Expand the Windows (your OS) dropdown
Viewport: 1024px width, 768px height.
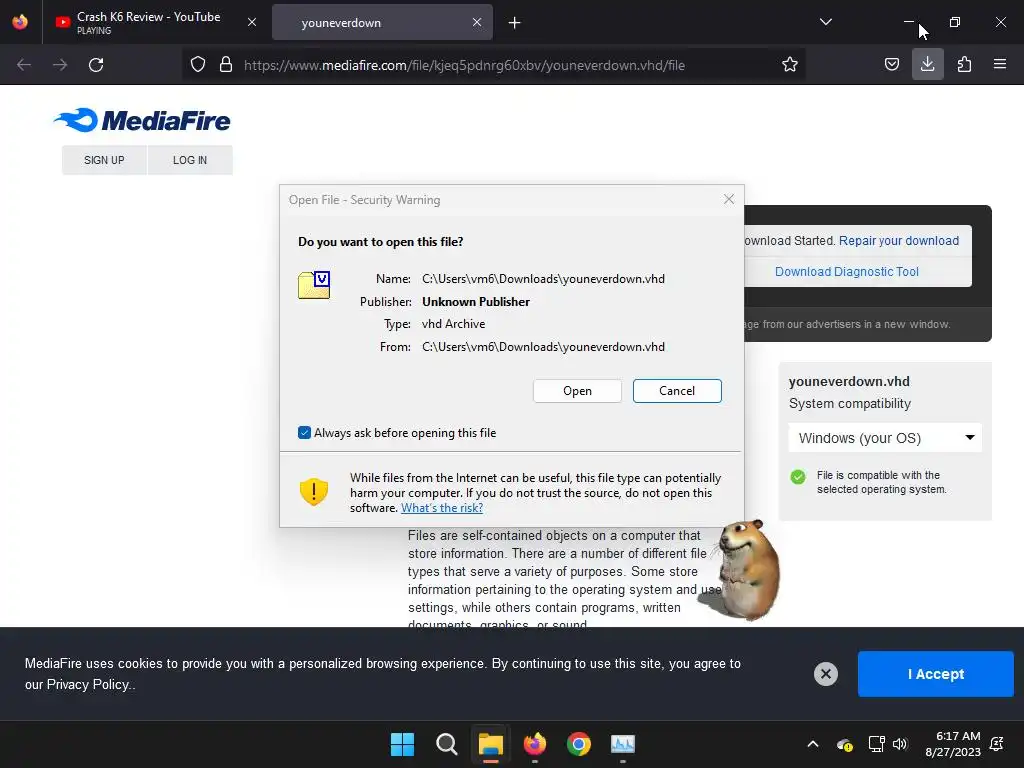(x=885, y=438)
